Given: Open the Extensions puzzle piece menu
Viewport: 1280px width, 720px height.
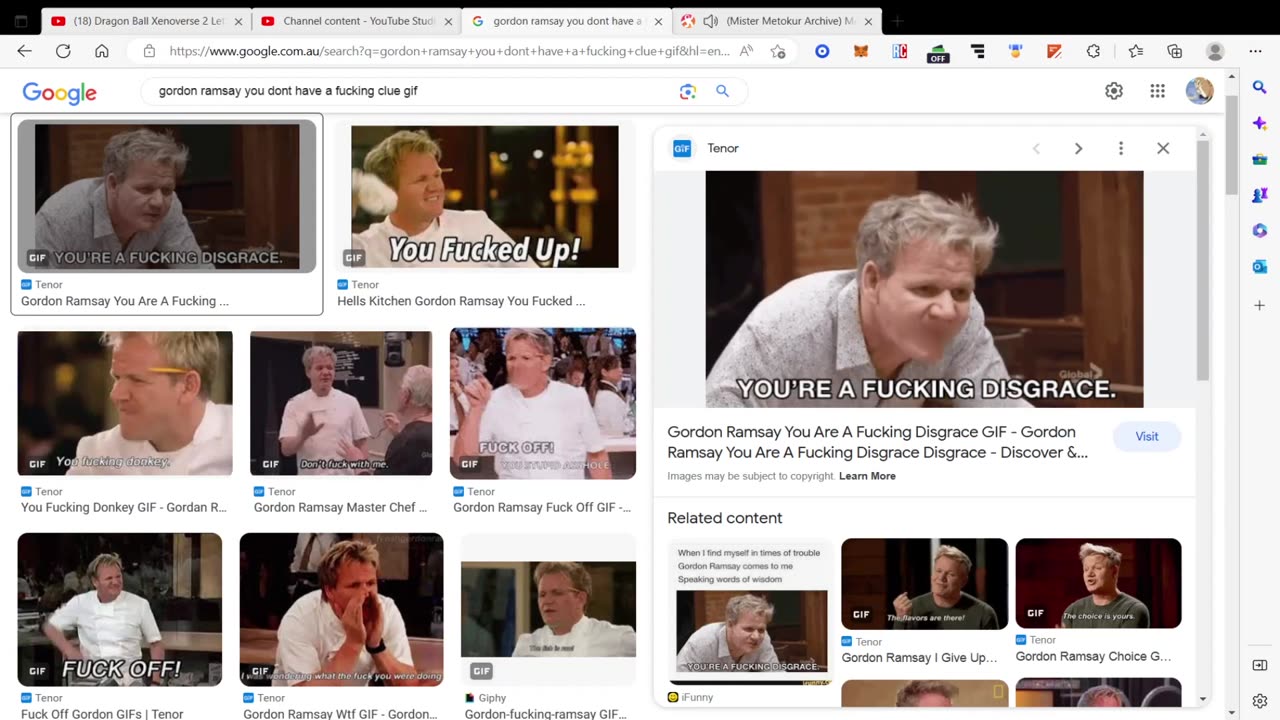Looking at the screenshot, I should point(1093,51).
